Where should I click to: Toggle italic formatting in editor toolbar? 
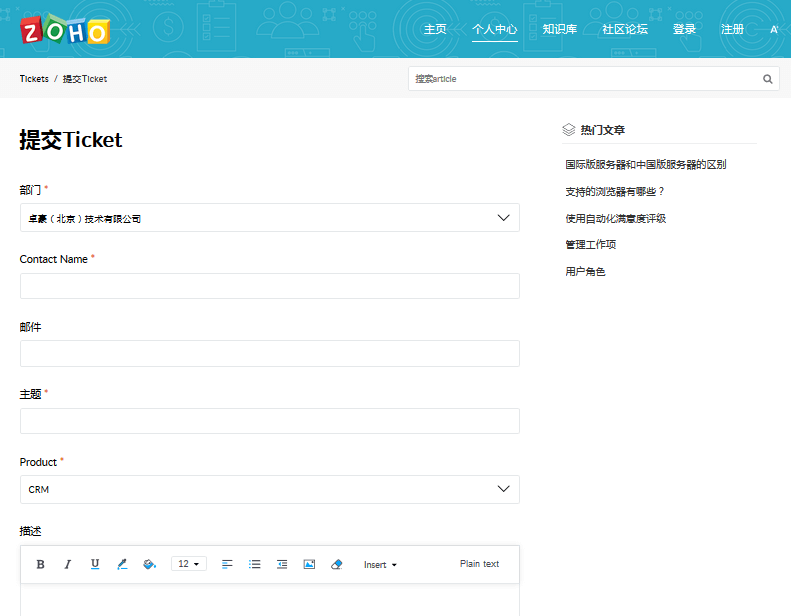(x=68, y=564)
